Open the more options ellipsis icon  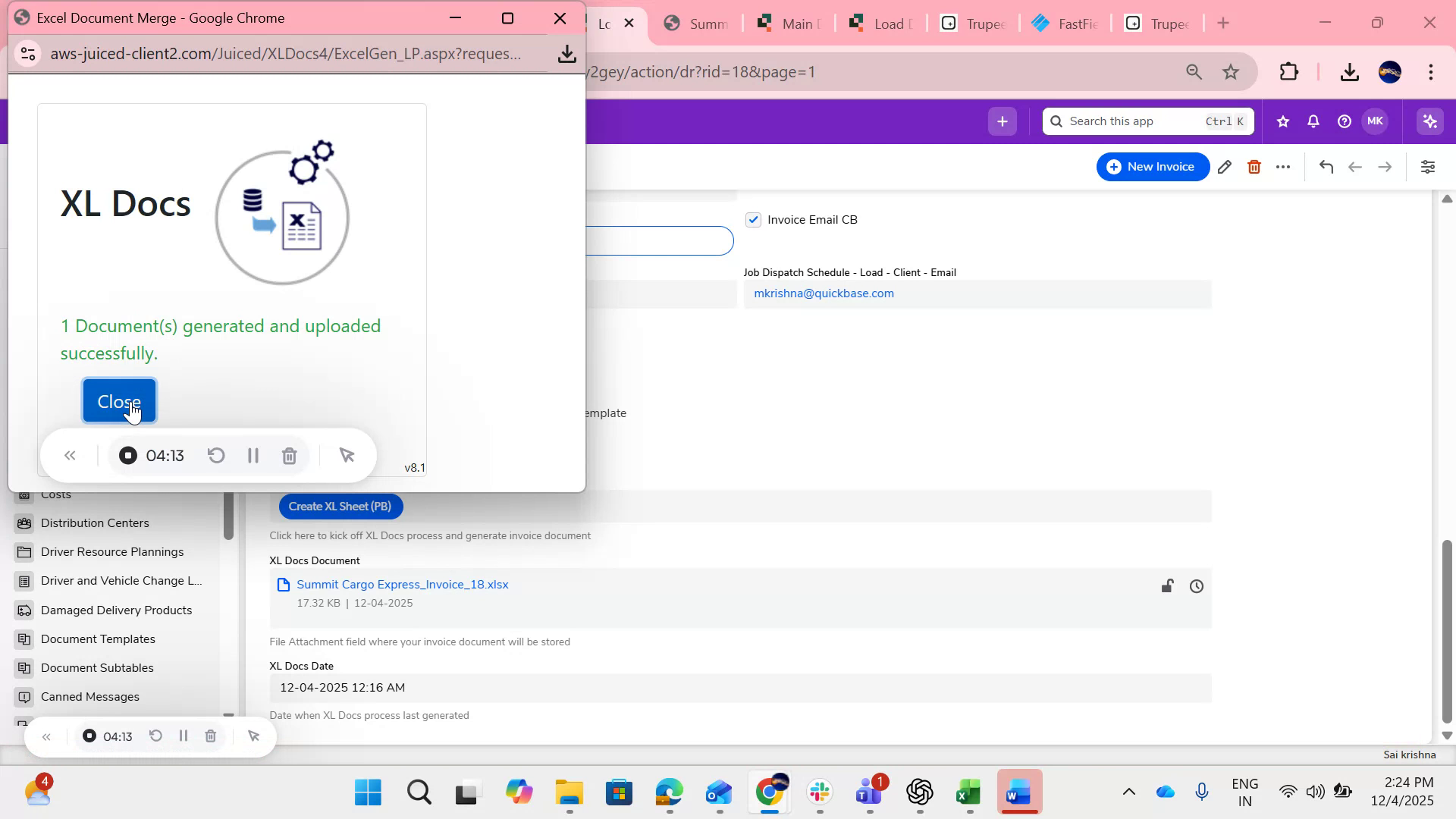[x=1284, y=166]
